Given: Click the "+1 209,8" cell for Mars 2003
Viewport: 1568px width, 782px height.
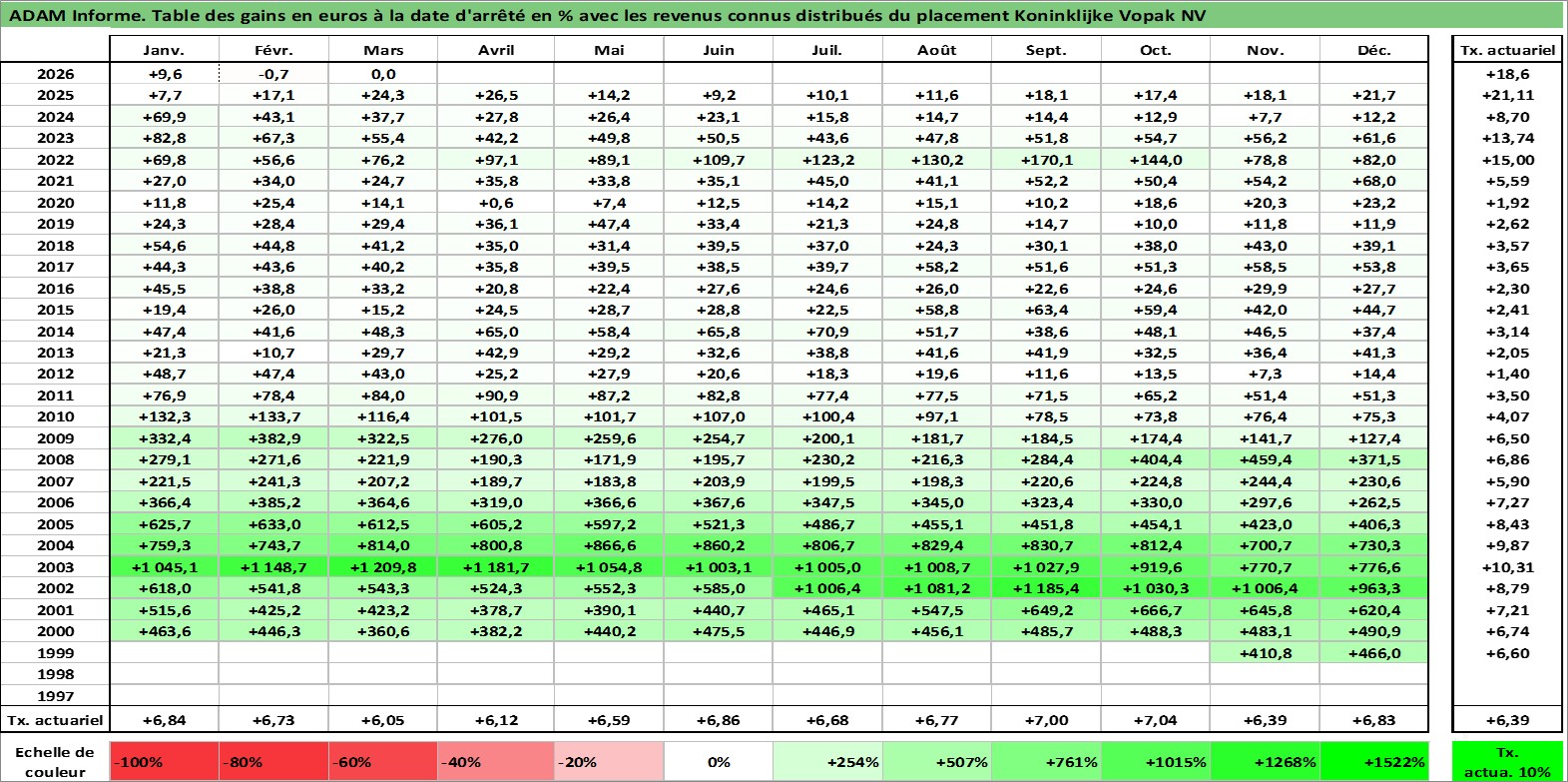Looking at the screenshot, I should click(383, 567).
